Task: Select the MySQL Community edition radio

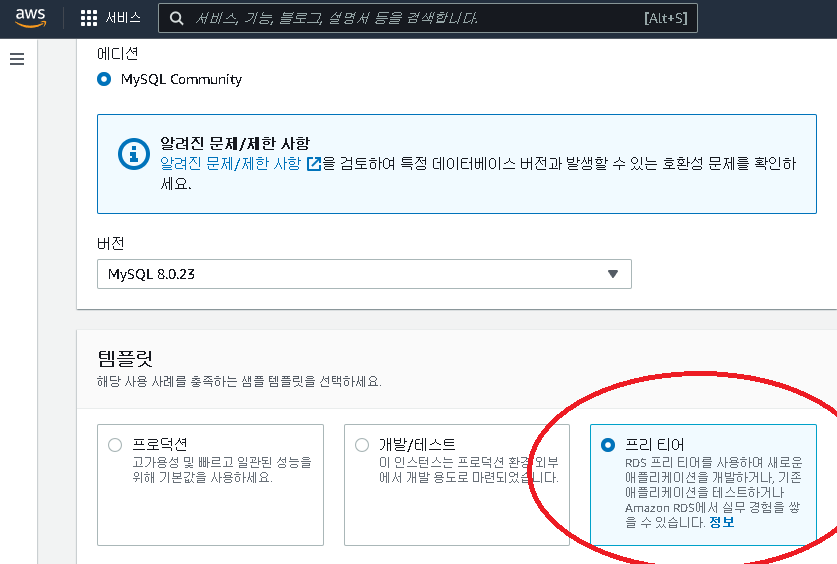Action: tap(104, 80)
